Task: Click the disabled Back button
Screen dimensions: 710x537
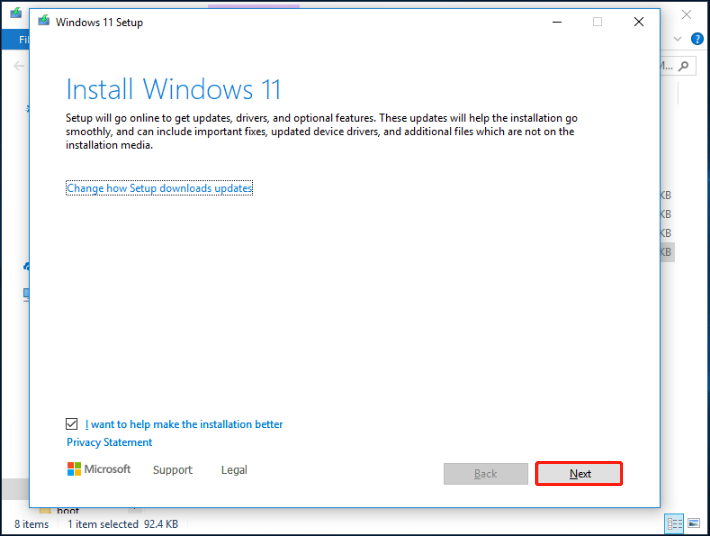Action: click(x=485, y=474)
